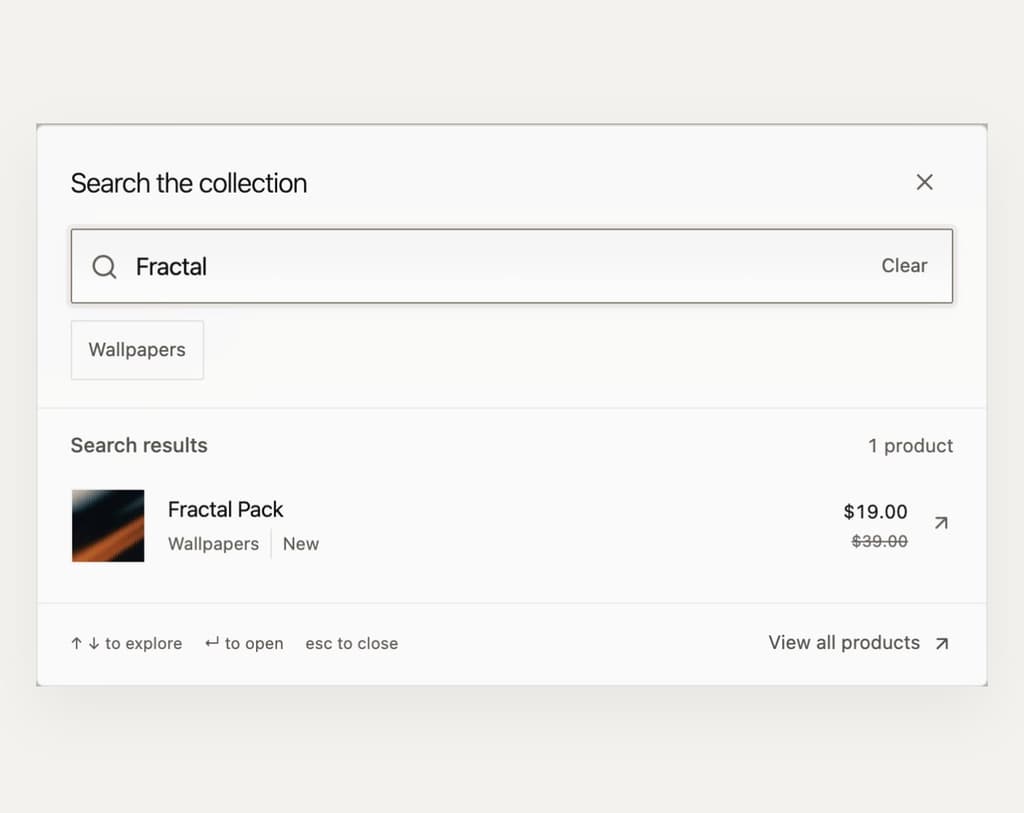The height and width of the screenshot is (813, 1024).
Task: Click the arrow icon beside View all products
Action: pos(942,644)
